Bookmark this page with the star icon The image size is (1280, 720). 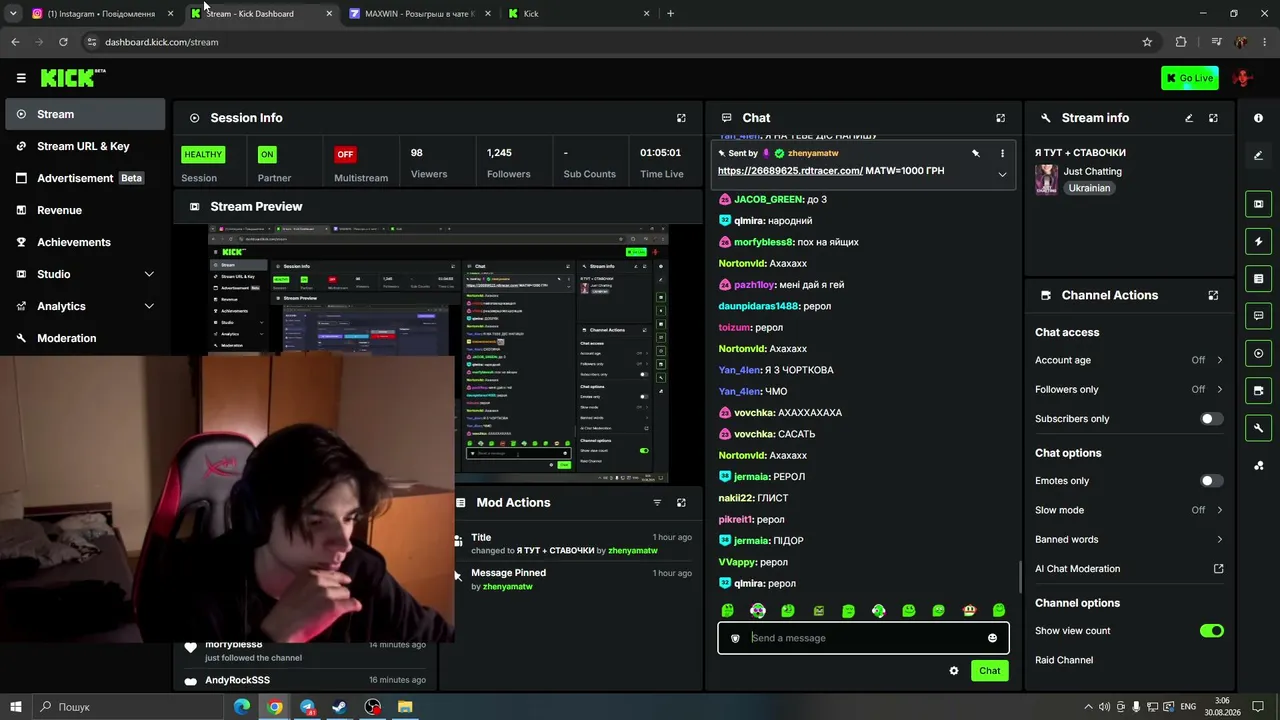(1147, 42)
